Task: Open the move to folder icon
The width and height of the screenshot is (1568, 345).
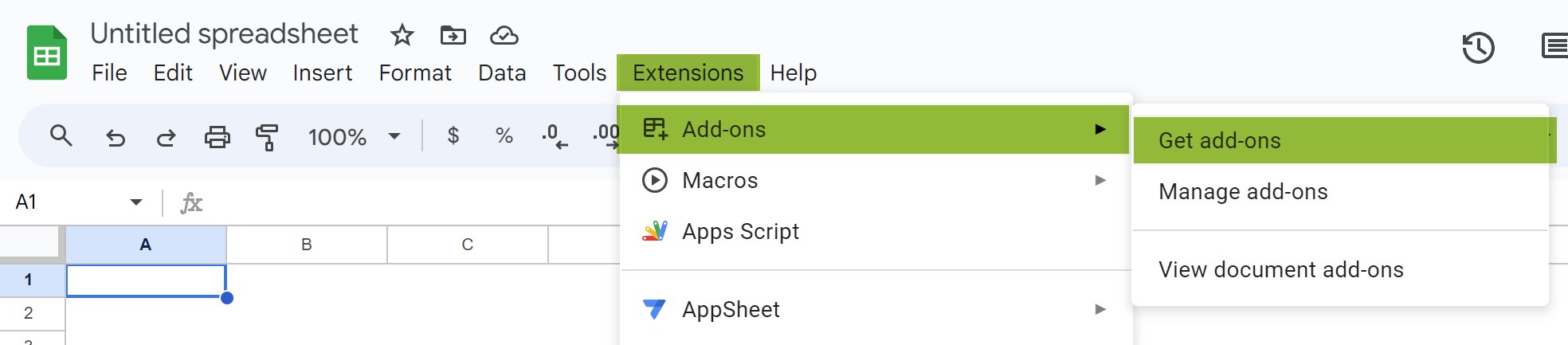Action: [453, 35]
